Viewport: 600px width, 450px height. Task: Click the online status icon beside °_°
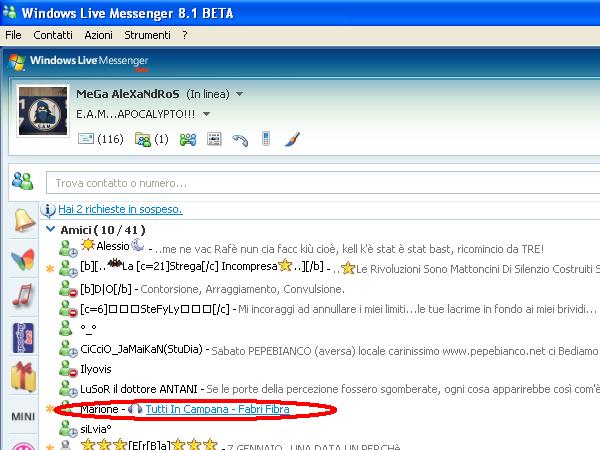[x=65, y=328]
